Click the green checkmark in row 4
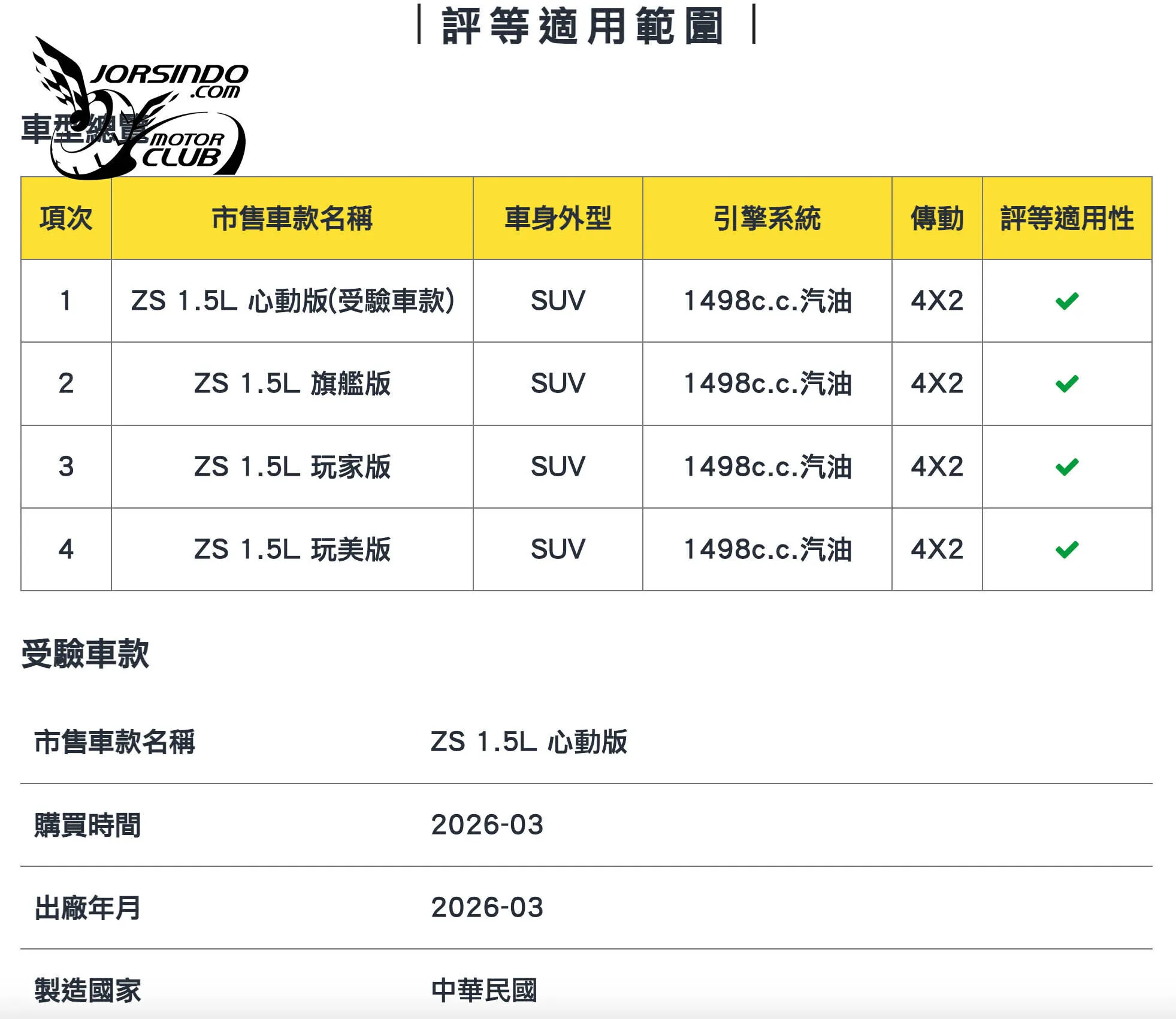The image size is (1176, 1019). coord(1067,549)
